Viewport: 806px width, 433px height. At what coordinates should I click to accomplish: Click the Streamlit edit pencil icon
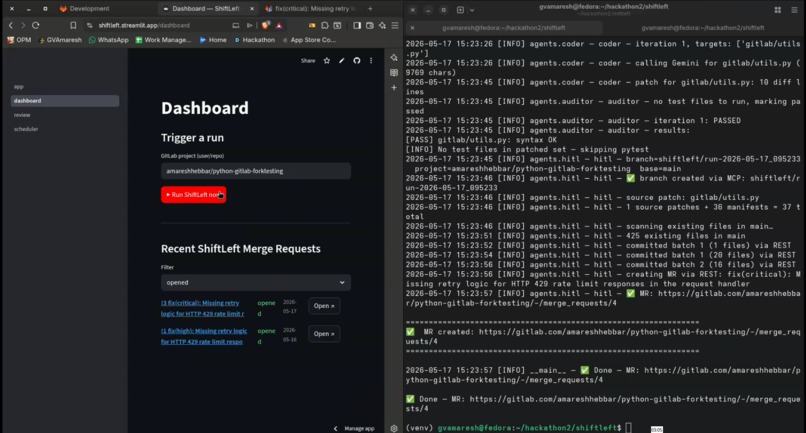tap(341, 61)
